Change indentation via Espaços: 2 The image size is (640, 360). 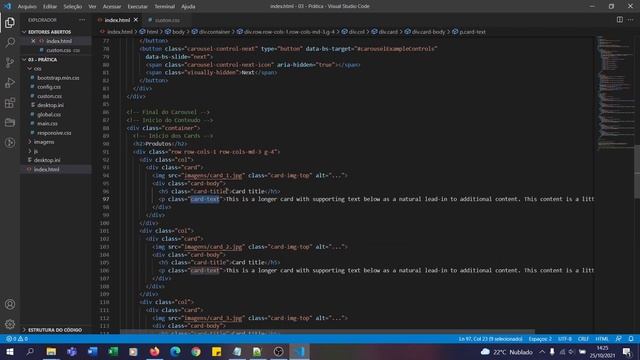coord(540,339)
